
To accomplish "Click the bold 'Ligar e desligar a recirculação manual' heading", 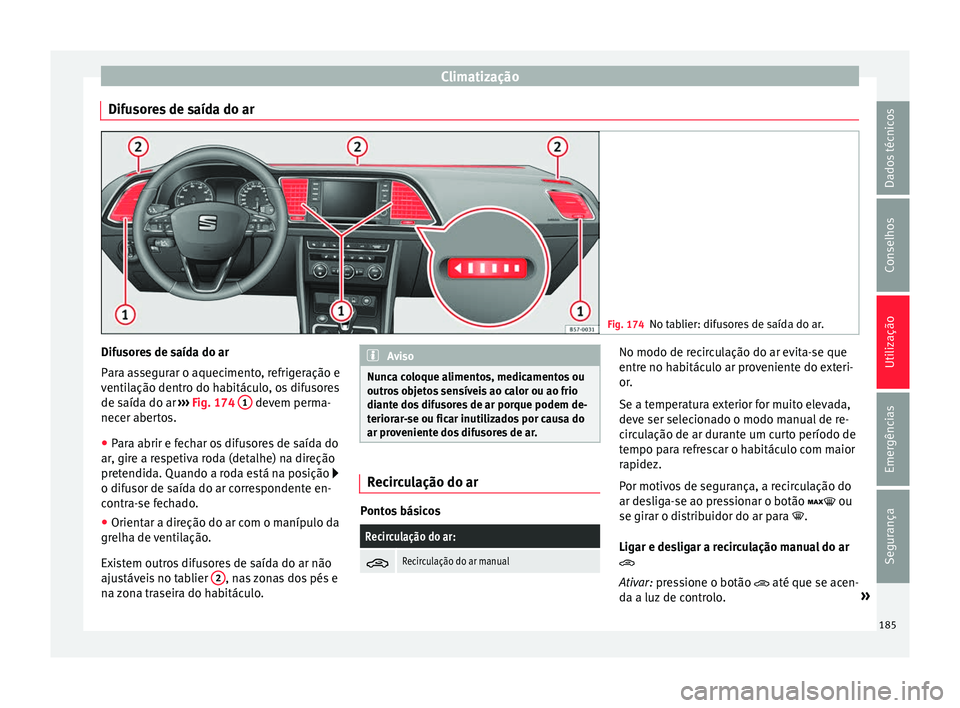I will coord(734,548).
